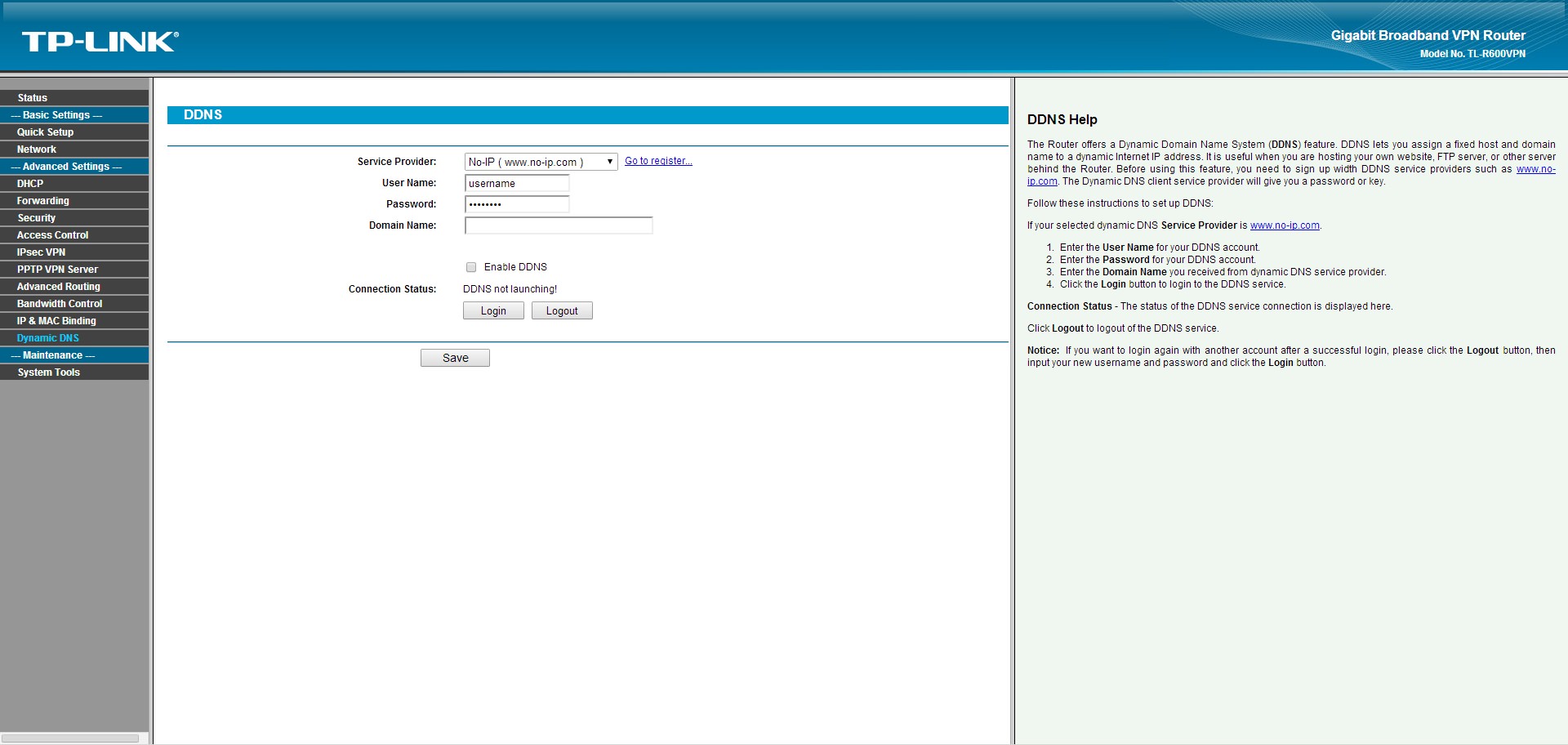
Task: Click the DDNS Help heading
Action: (1062, 119)
